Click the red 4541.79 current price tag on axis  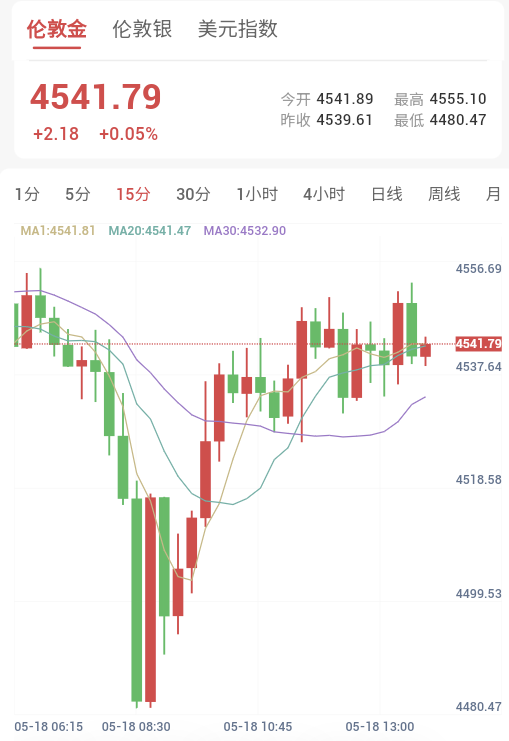(x=478, y=344)
